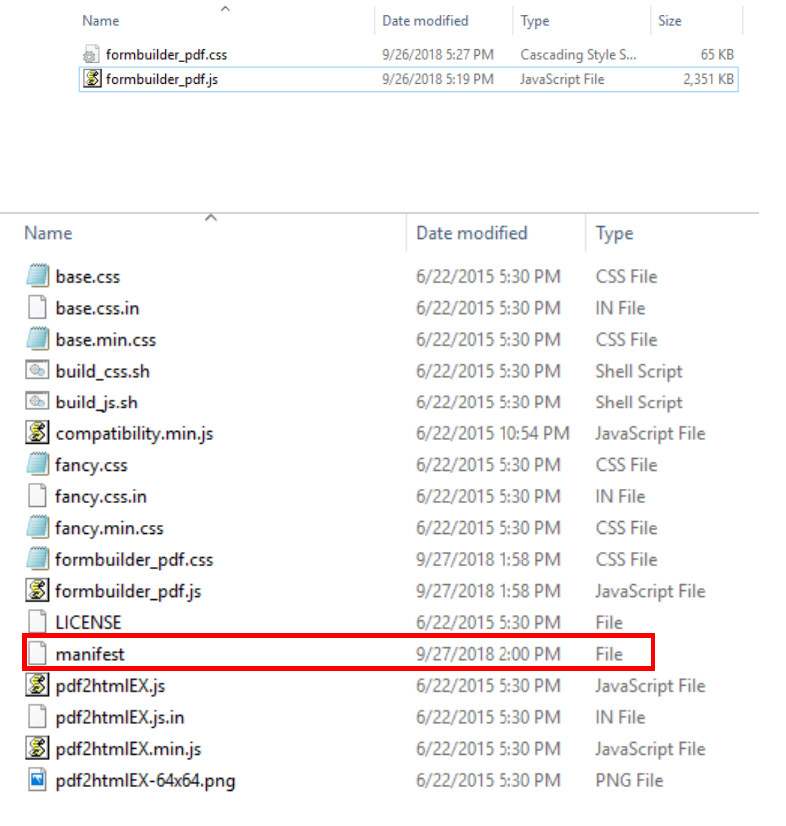Click the build_js.sh shell script icon

[x=37, y=402]
